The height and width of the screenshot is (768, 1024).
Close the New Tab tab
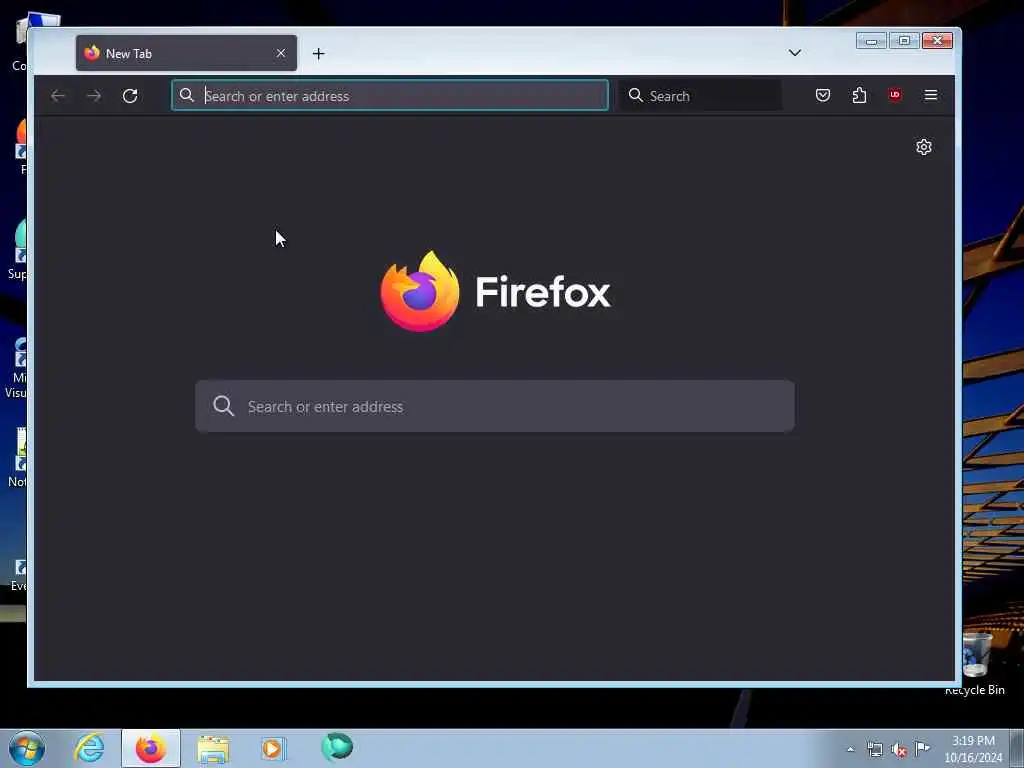pos(281,54)
